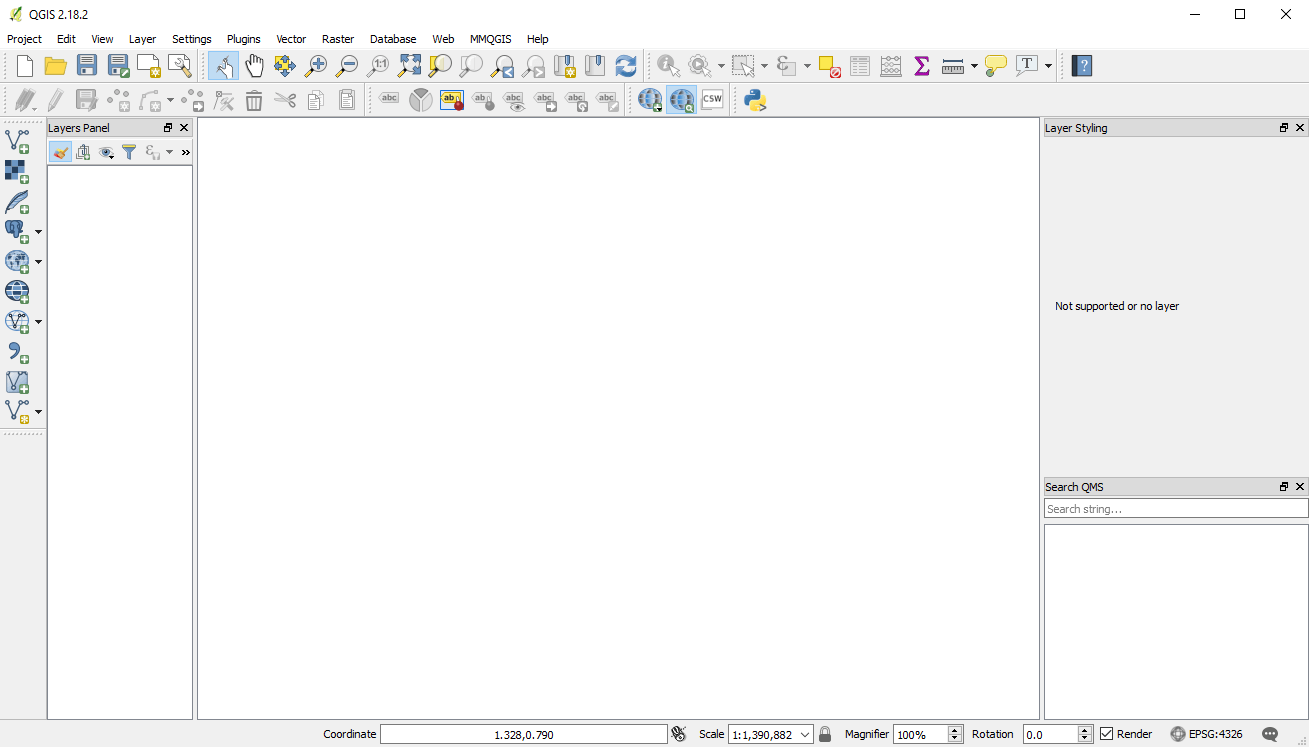Screen dimensions: 1309x747
Task: Open the Python Console
Action: coord(756,99)
